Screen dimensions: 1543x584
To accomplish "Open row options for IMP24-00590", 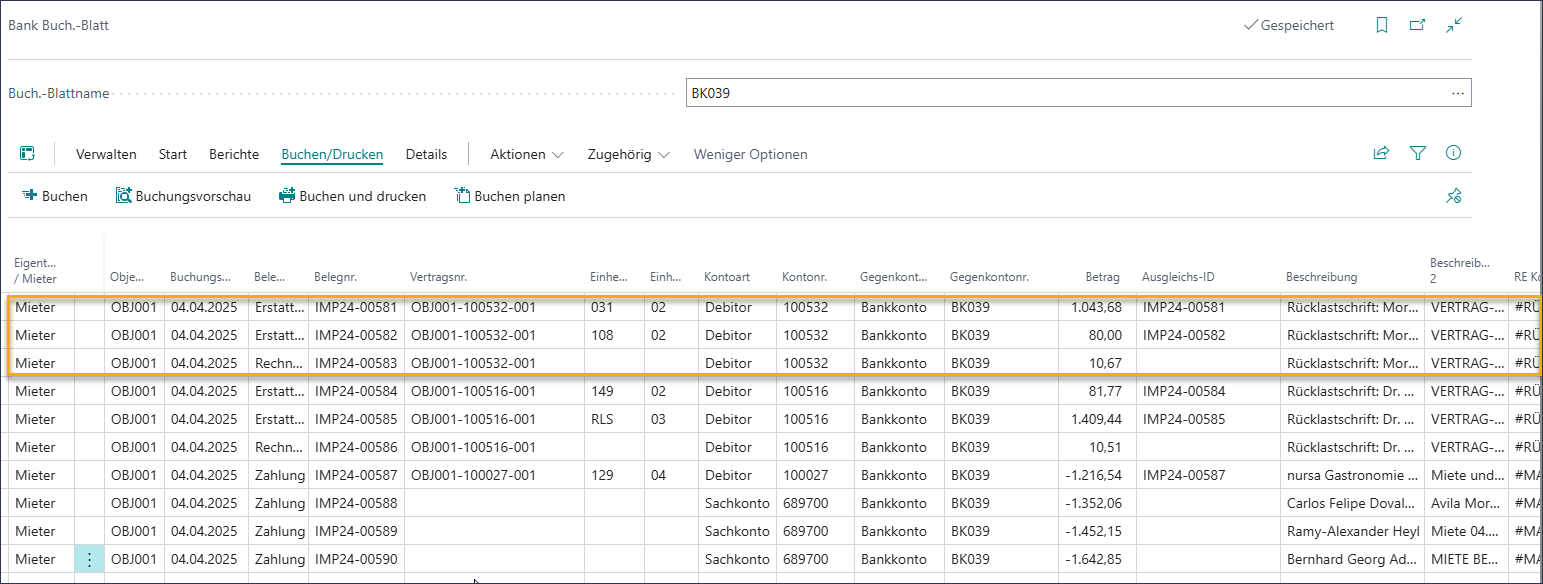I will click(89, 559).
